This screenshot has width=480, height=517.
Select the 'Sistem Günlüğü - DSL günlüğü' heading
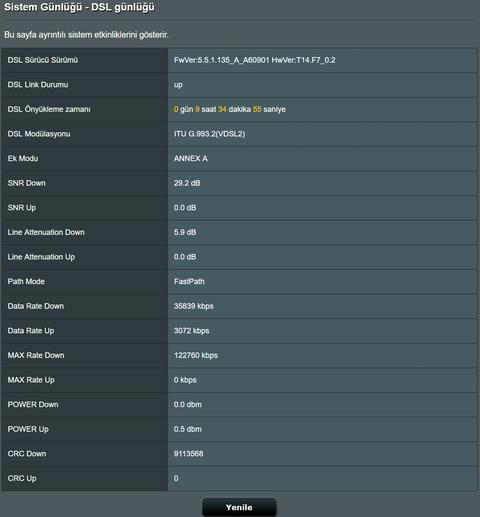(79, 7)
